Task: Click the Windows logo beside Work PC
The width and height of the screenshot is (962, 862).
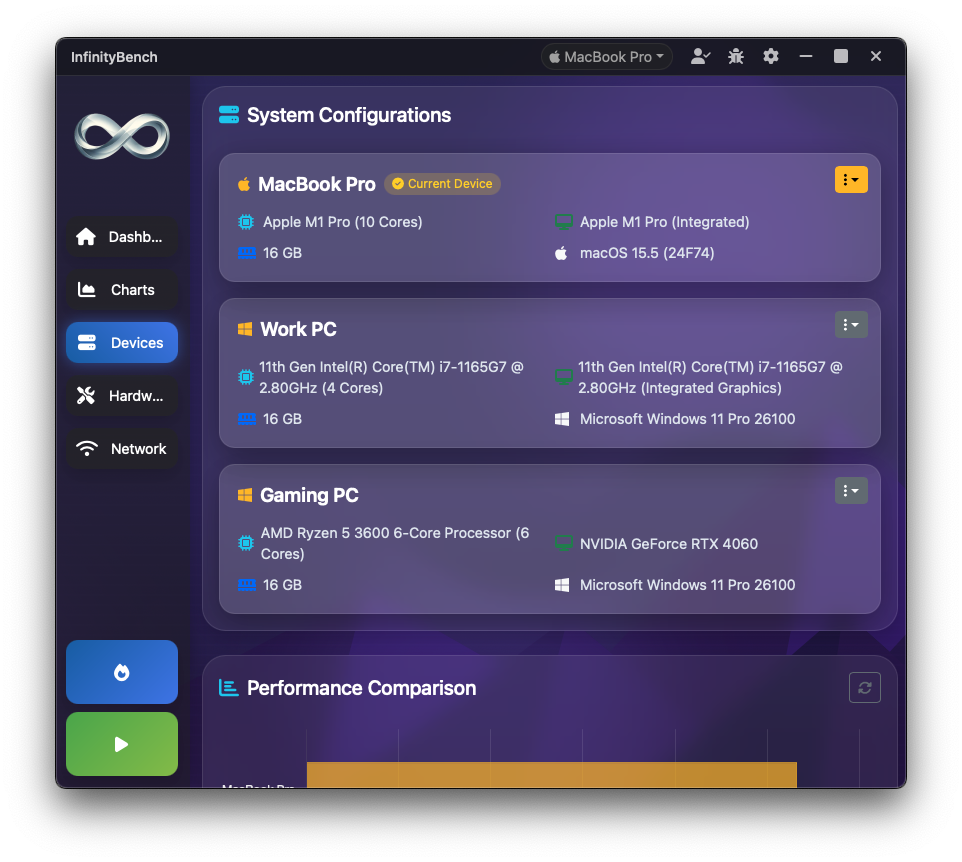Action: tap(245, 329)
